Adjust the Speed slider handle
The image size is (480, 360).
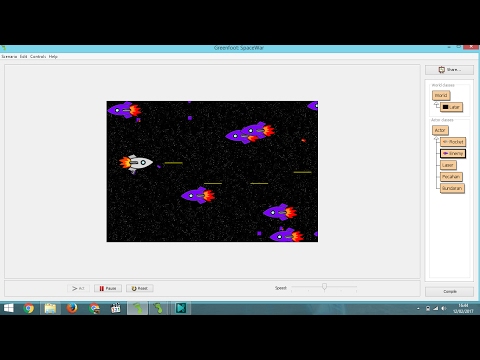pos(324,287)
